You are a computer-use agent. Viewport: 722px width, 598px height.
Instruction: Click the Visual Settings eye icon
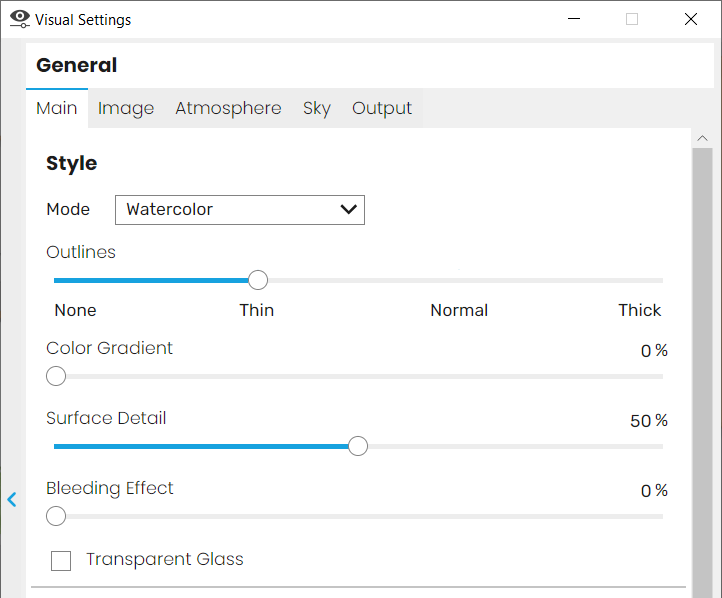coord(20,19)
